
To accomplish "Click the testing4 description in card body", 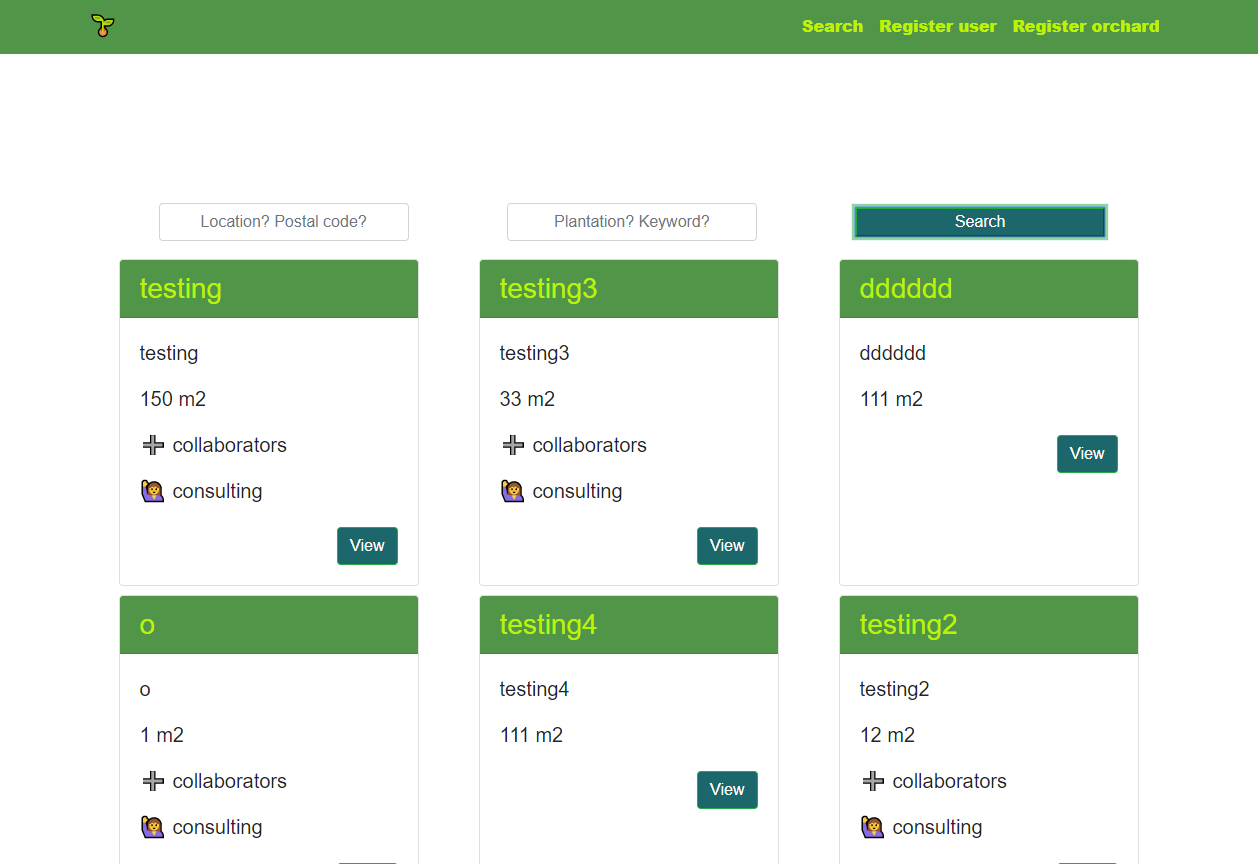I will coord(534,689).
